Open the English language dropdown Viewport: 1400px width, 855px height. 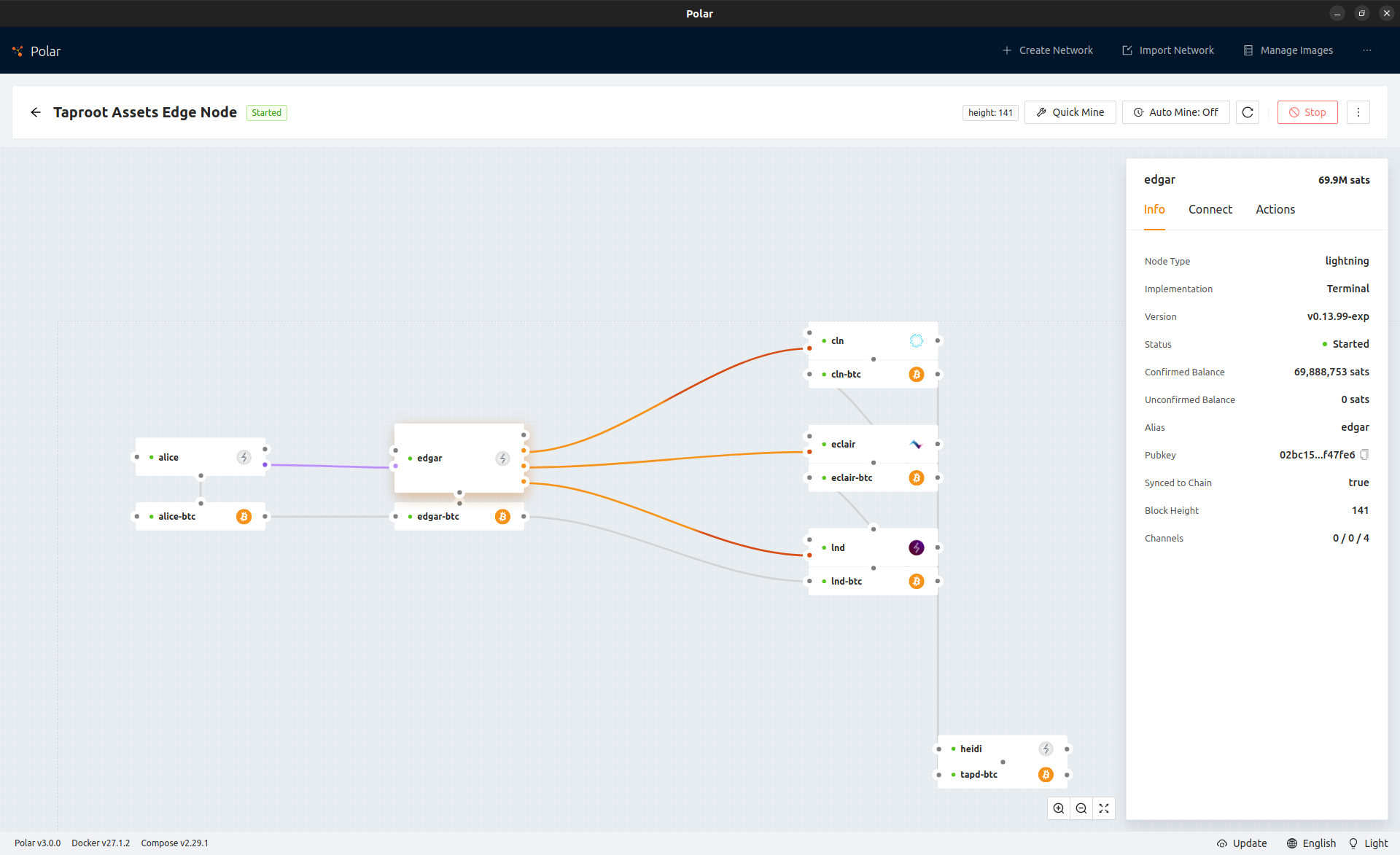click(1311, 843)
